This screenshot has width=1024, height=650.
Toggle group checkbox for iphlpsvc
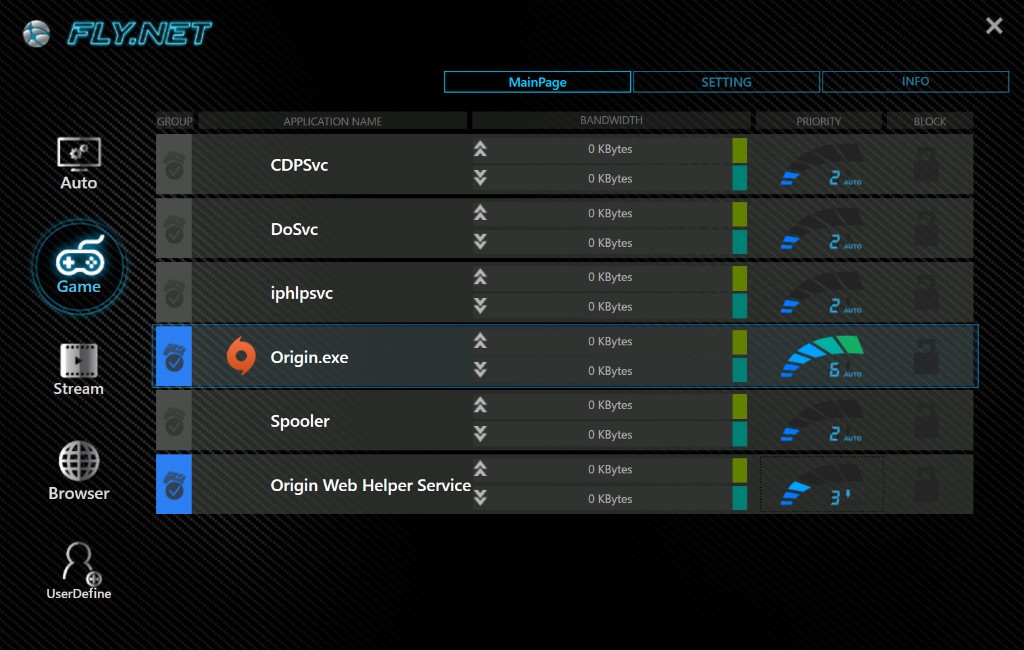pos(174,293)
